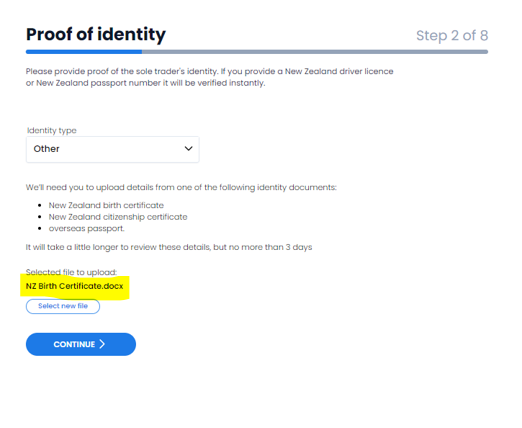
Task: Choose the Select new file button
Action: (63, 306)
